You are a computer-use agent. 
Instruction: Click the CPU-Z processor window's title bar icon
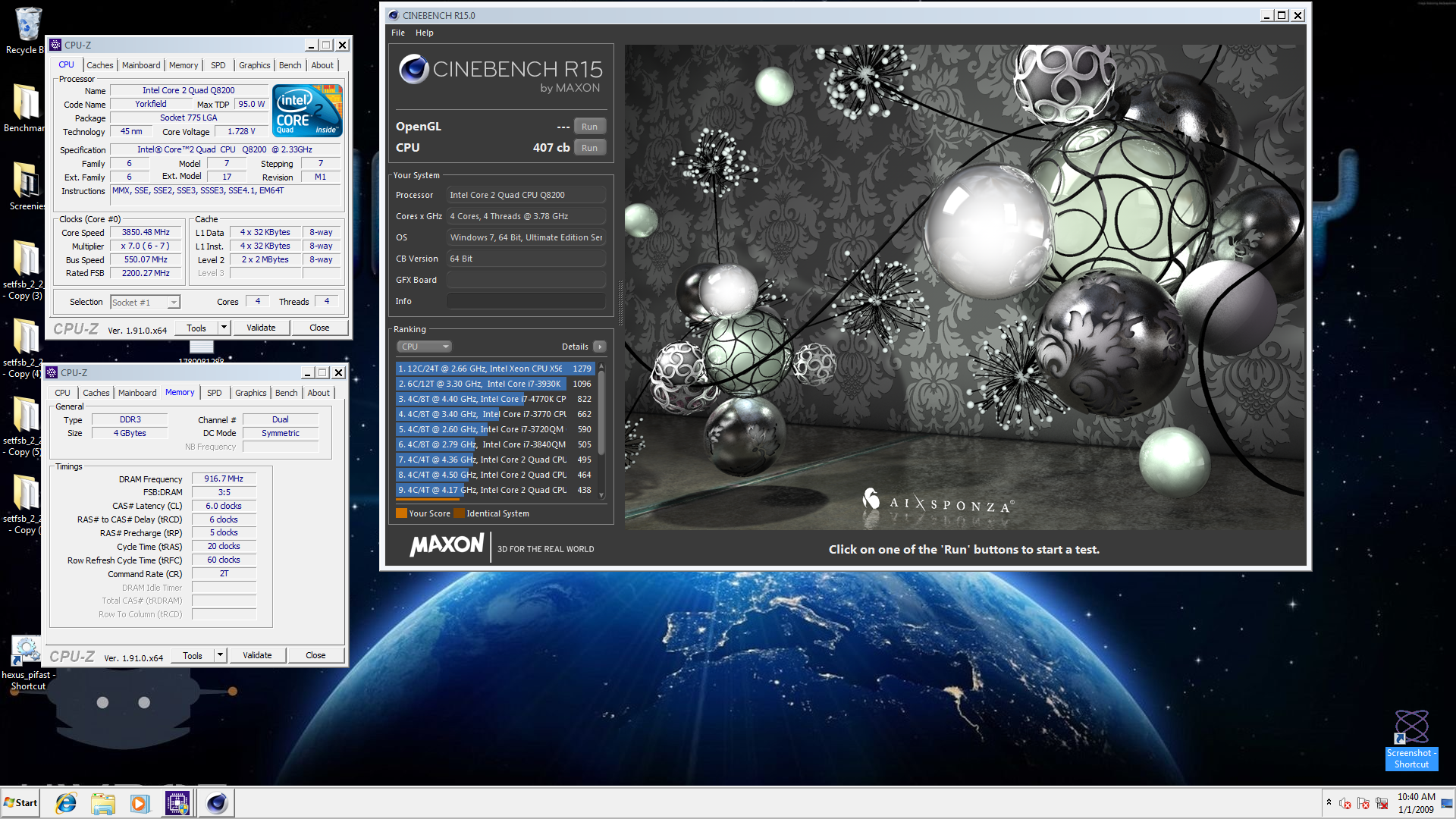coord(55,45)
